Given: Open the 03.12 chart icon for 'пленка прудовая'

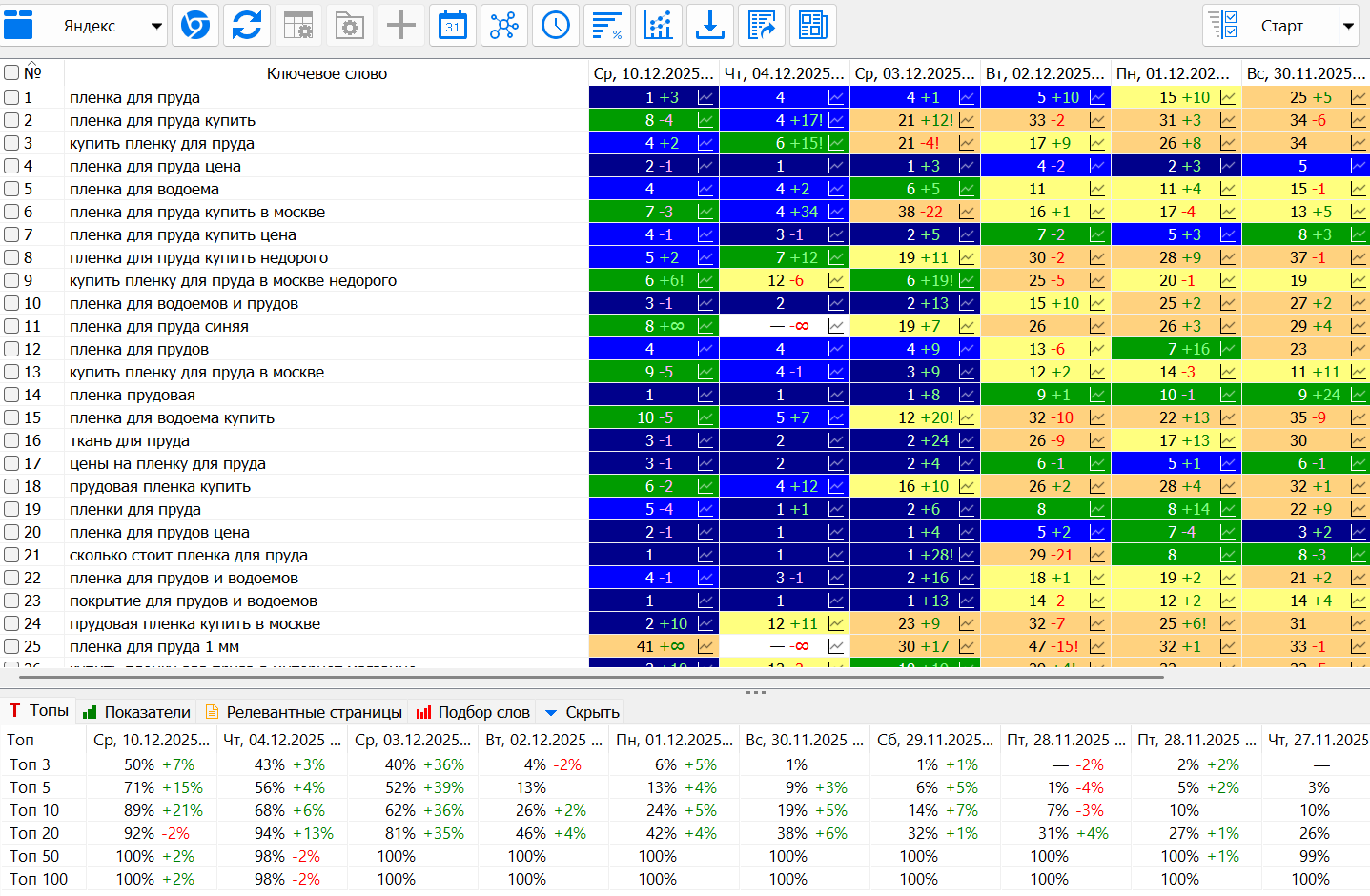Looking at the screenshot, I should pyautogui.click(x=967, y=395).
